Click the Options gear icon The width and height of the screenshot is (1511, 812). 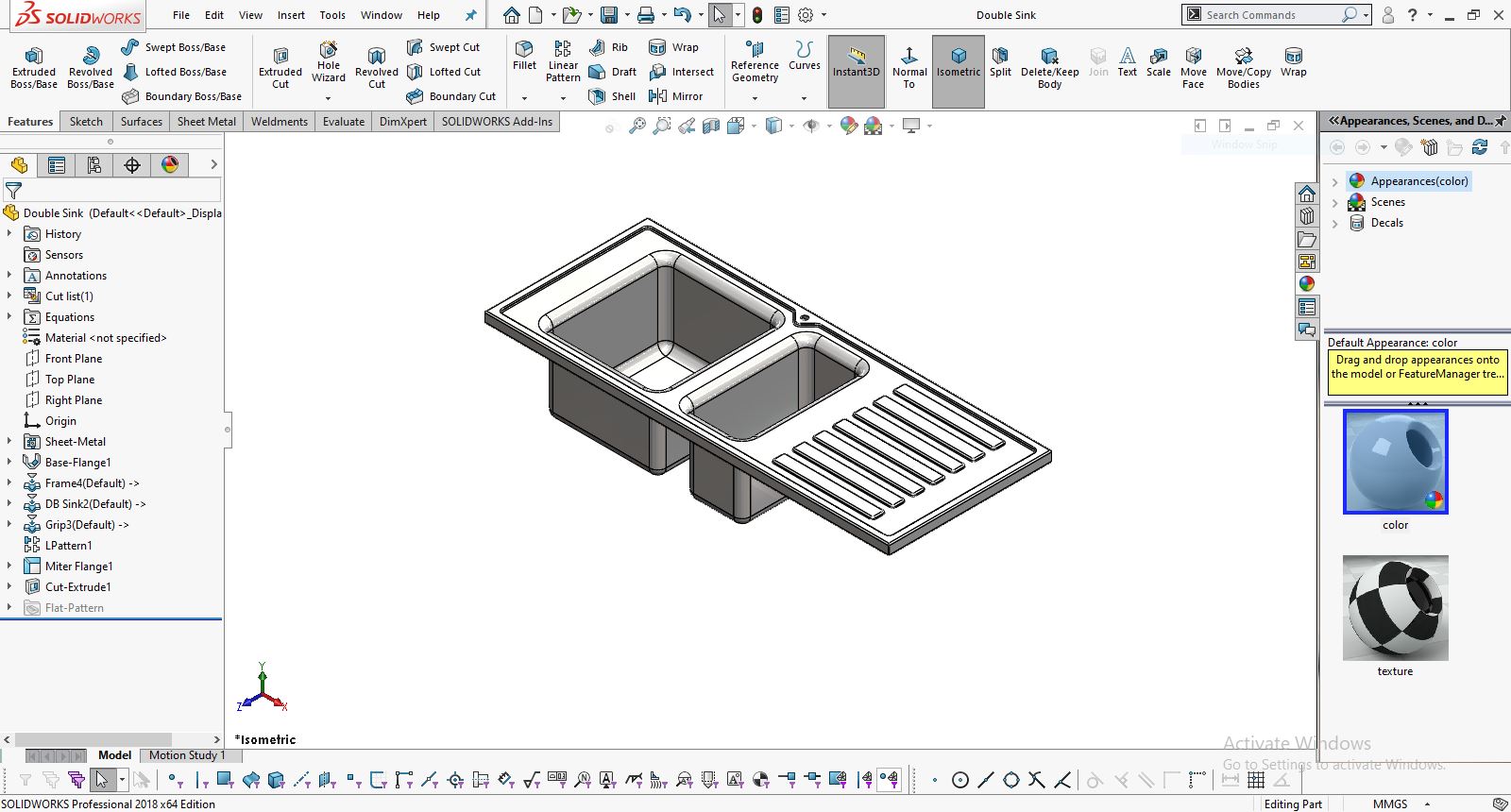806,15
